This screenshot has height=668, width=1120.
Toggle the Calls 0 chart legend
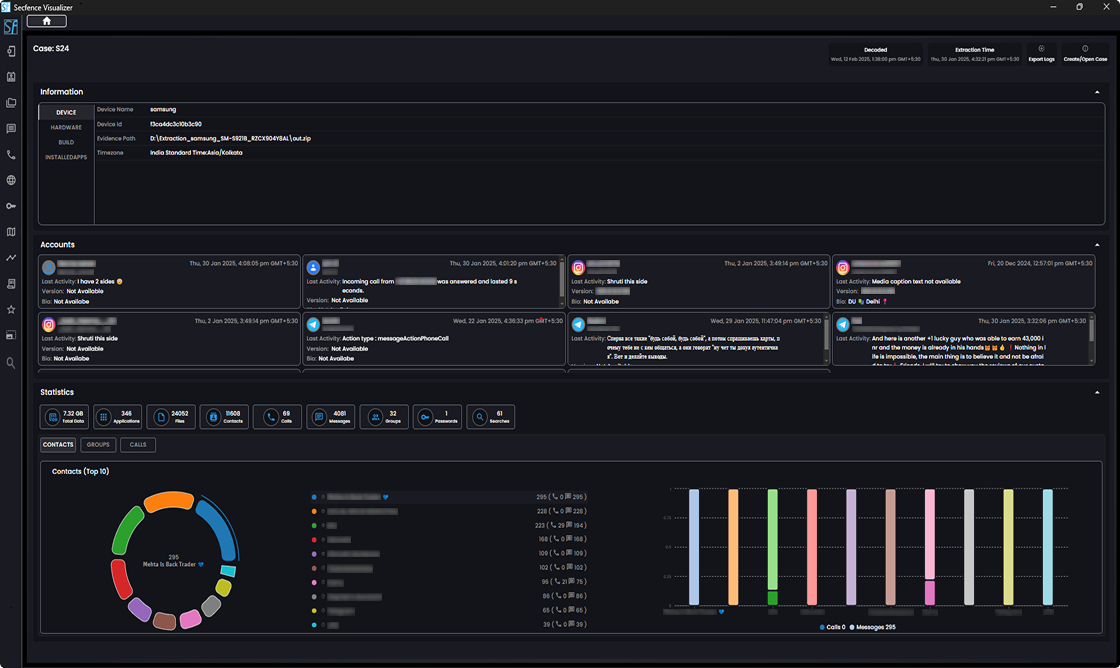coord(832,627)
